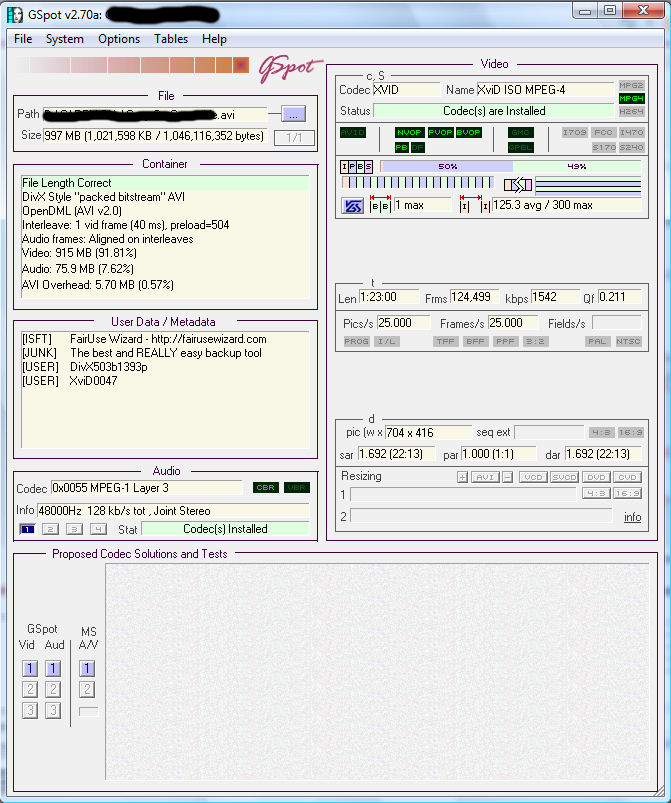
Task: Click the H264 codec indicator
Action: click(x=631, y=111)
